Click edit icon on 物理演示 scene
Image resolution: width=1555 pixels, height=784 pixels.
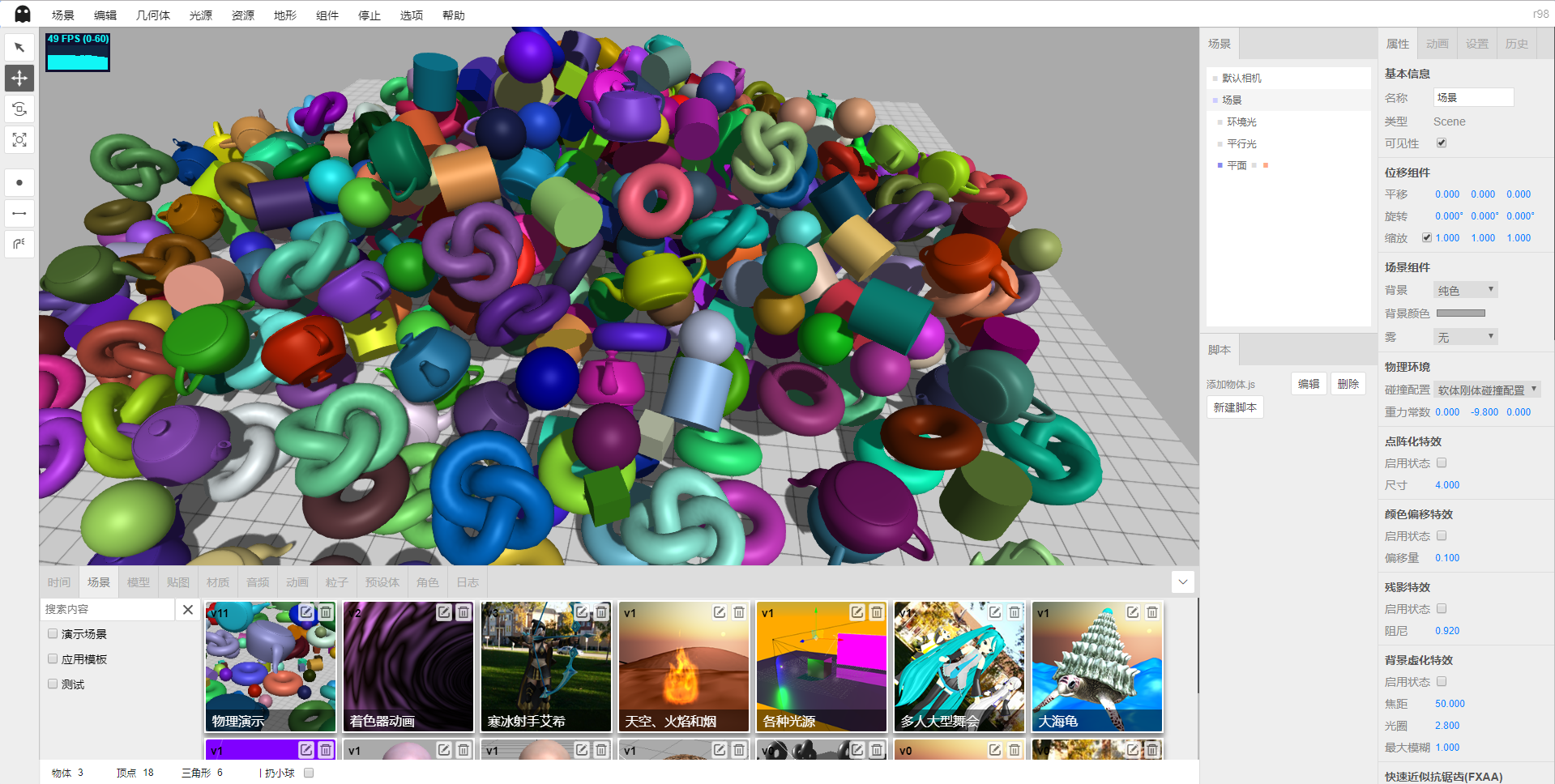[x=305, y=612]
